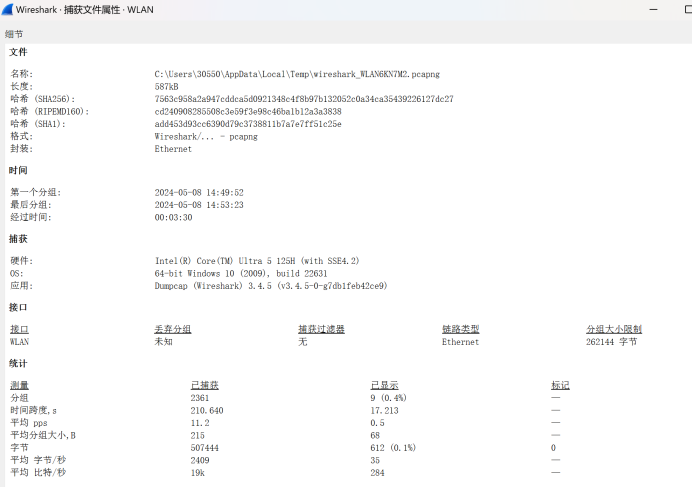This screenshot has height=487, width=693.
Task: Select displayed average packet size 68
Action: 375,435
